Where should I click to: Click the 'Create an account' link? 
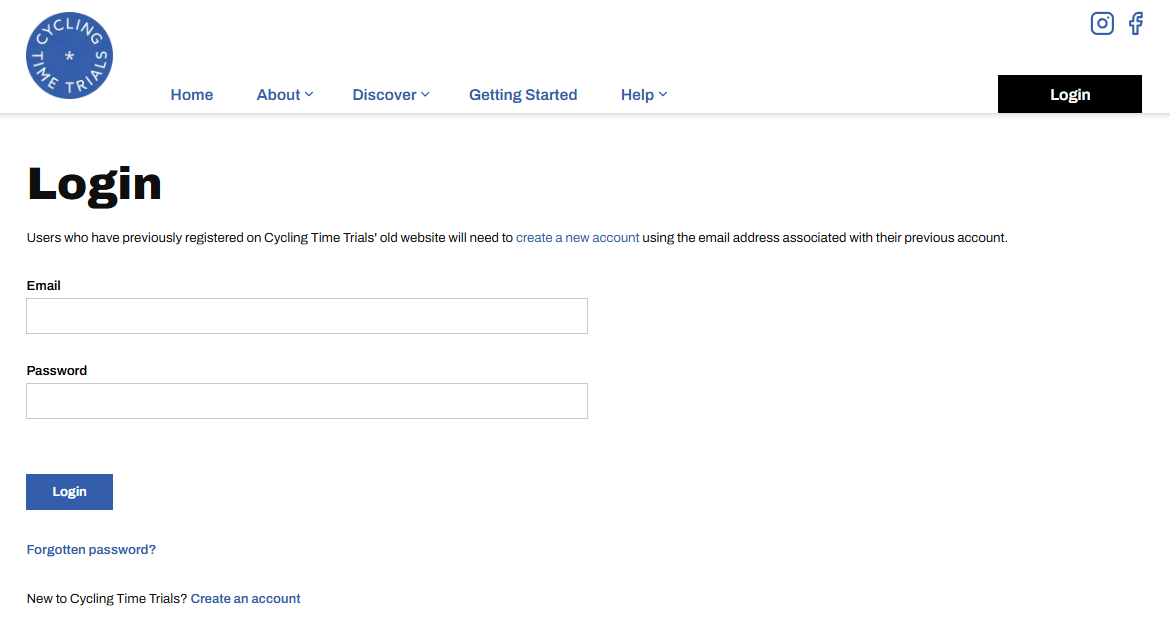click(245, 599)
